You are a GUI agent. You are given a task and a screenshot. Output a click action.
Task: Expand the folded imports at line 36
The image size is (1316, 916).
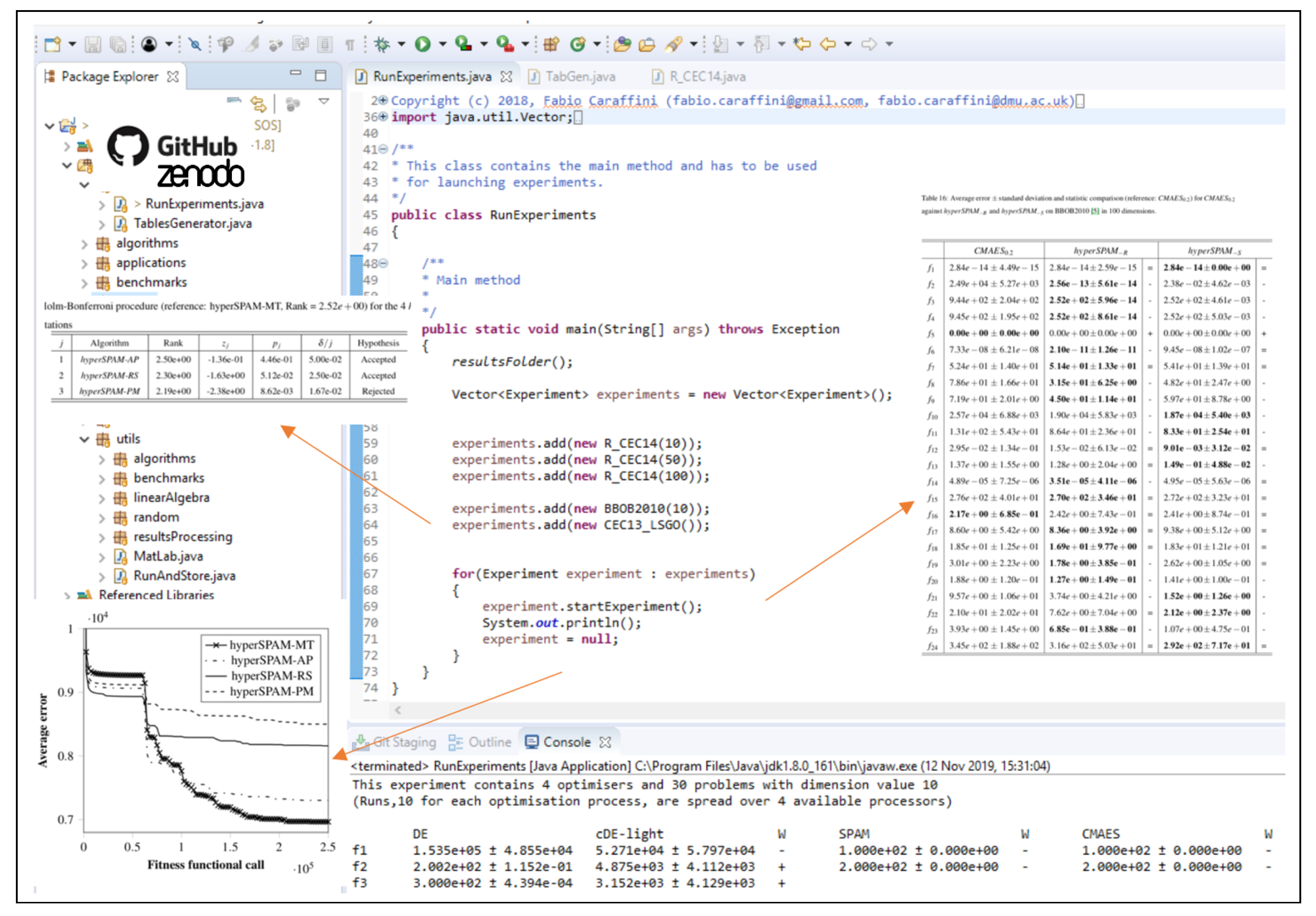click(383, 117)
